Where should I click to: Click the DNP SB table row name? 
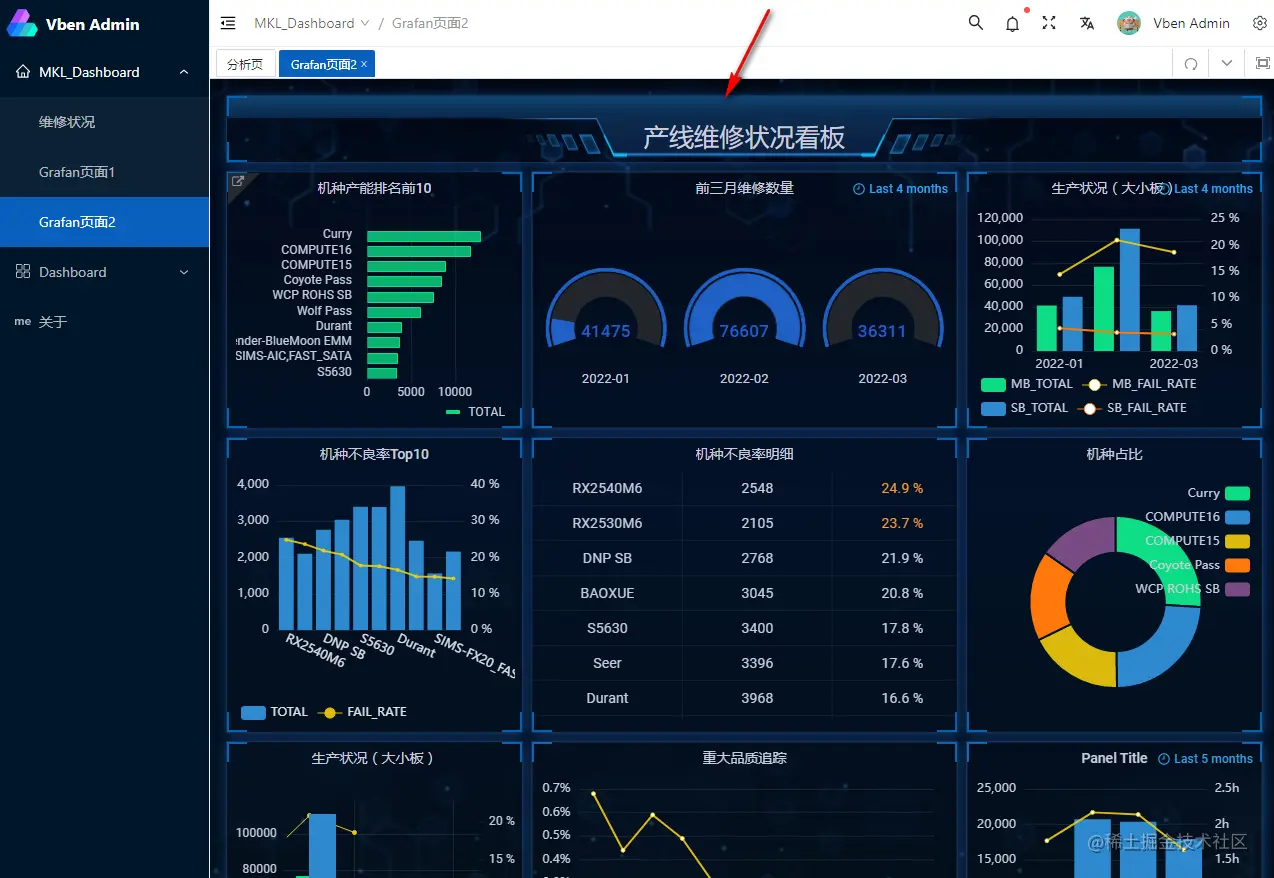click(607, 558)
